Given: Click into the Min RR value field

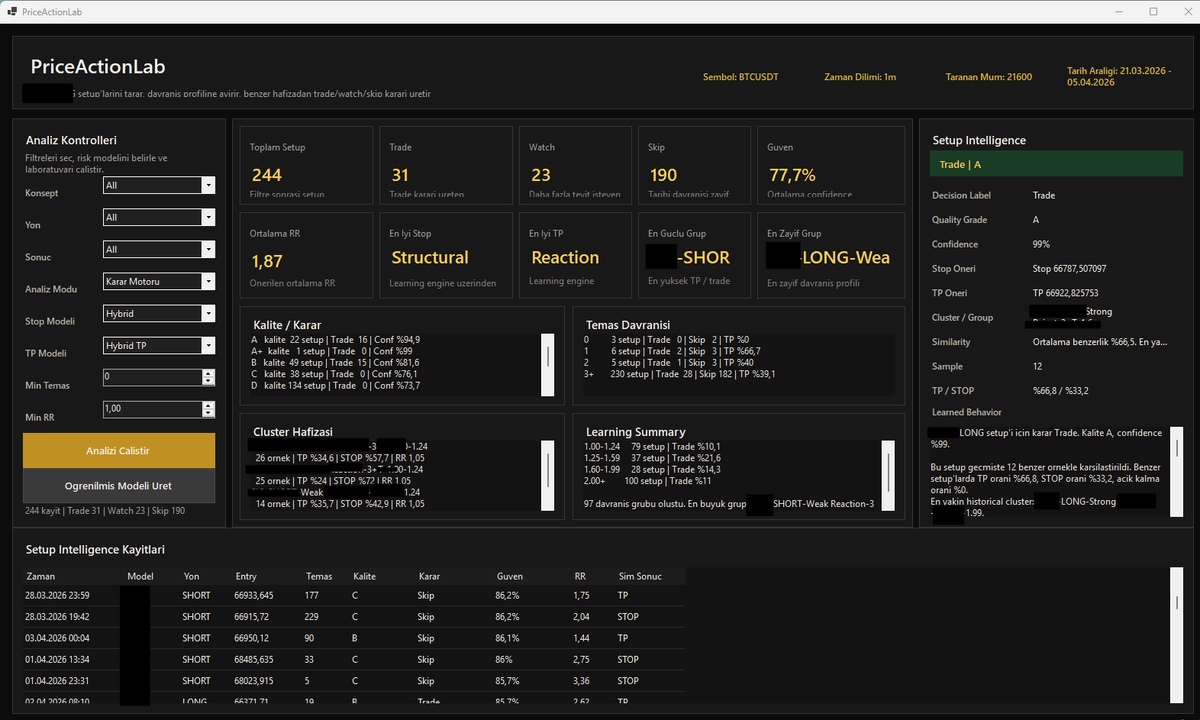Looking at the screenshot, I should (x=152, y=409).
